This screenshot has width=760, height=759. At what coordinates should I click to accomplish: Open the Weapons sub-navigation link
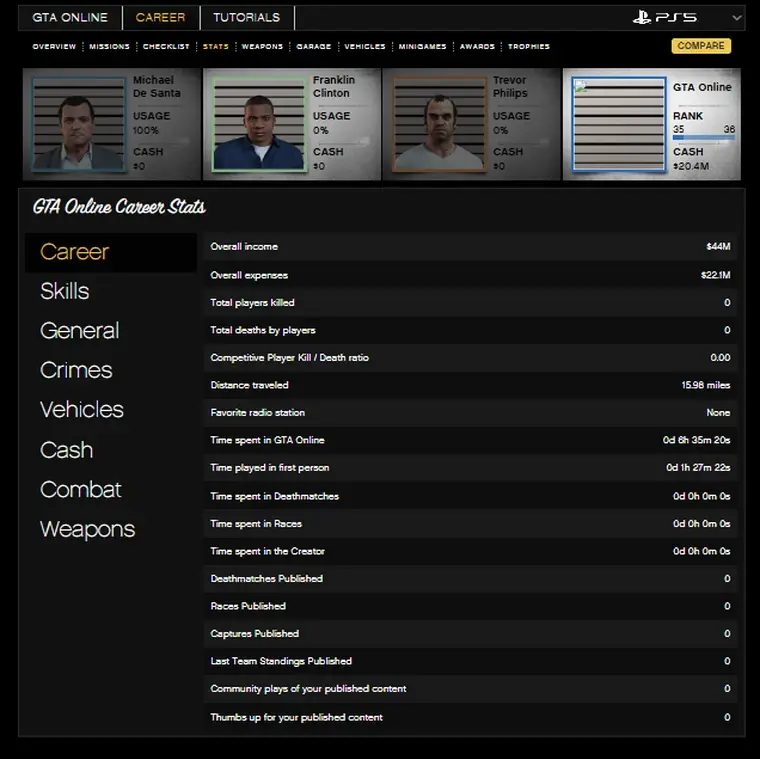(262, 47)
